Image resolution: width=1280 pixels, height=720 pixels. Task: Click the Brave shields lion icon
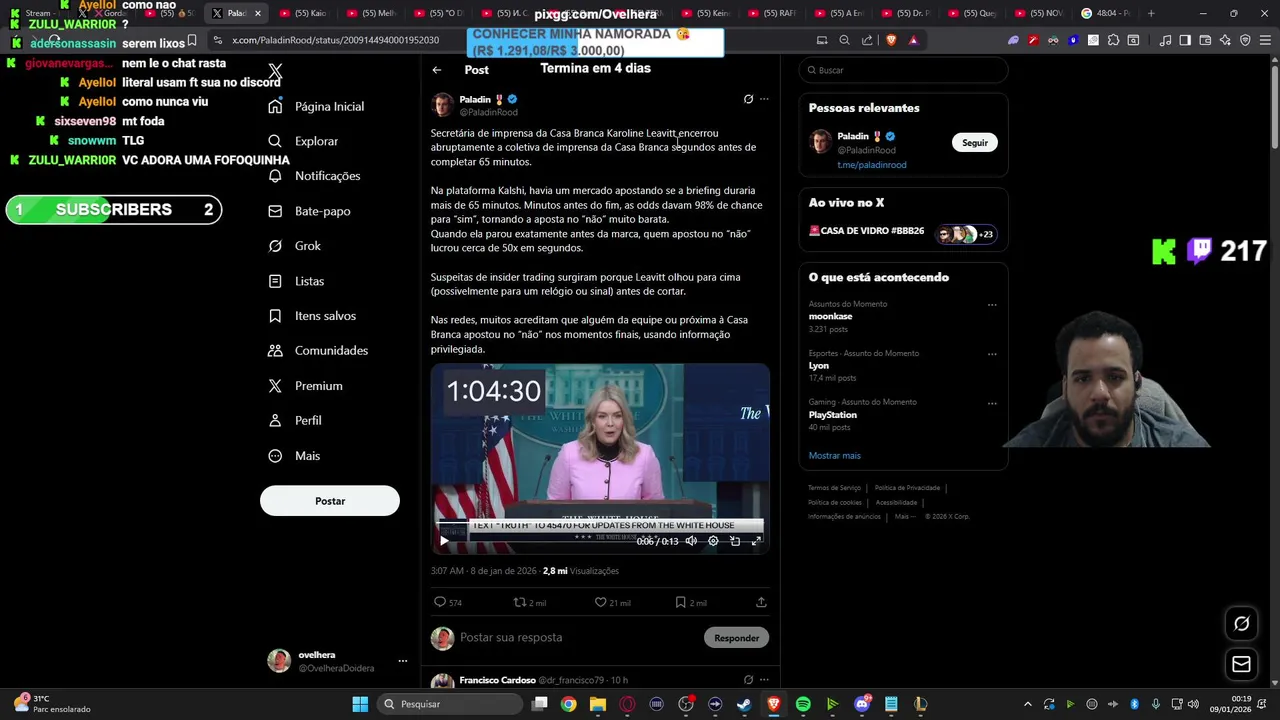[891, 40]
